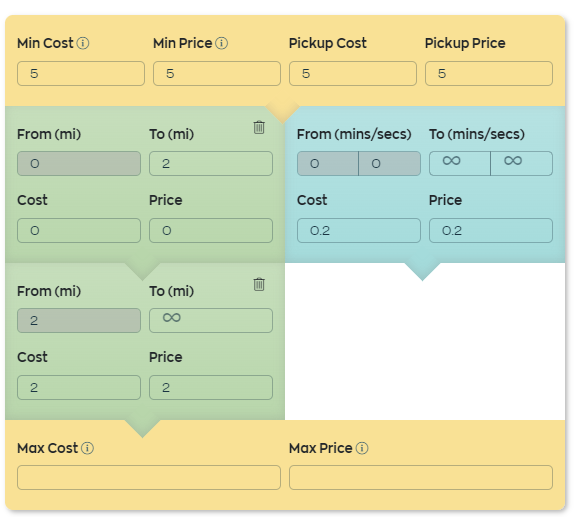The image size is (575, 517).
Task: Edit the second band To (mi) infinity field
Action: 211,320
